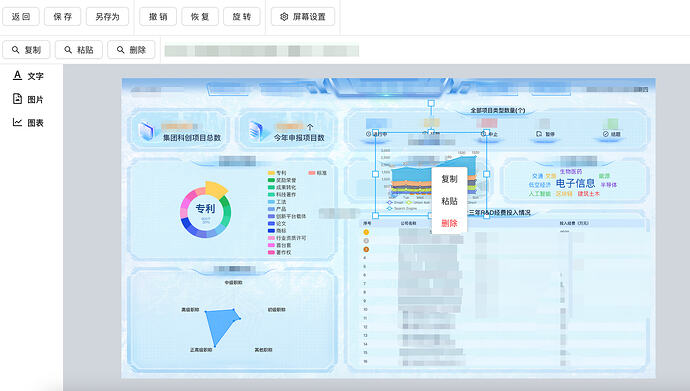
Task: Click the 正高级职称 radar label
Action: [201, 350]
